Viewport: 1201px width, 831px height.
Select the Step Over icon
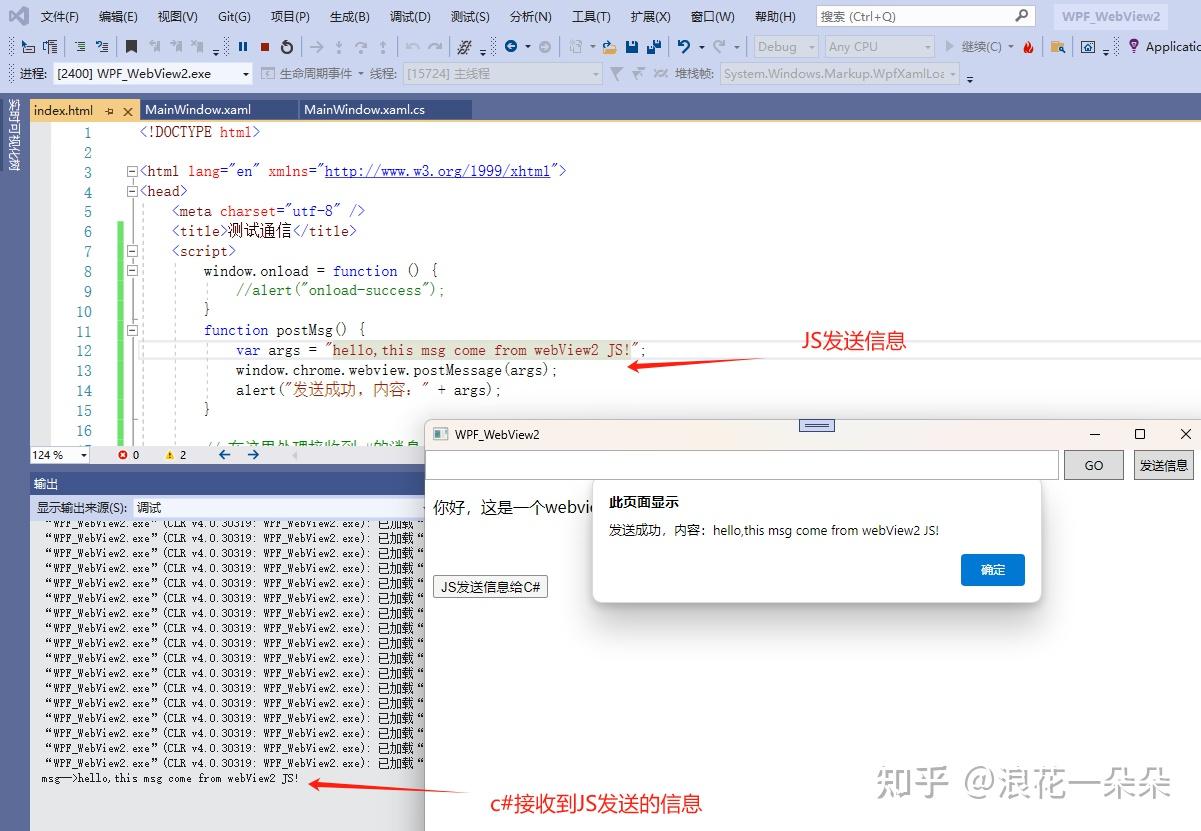pyautogui.click(x=361, y=45)
